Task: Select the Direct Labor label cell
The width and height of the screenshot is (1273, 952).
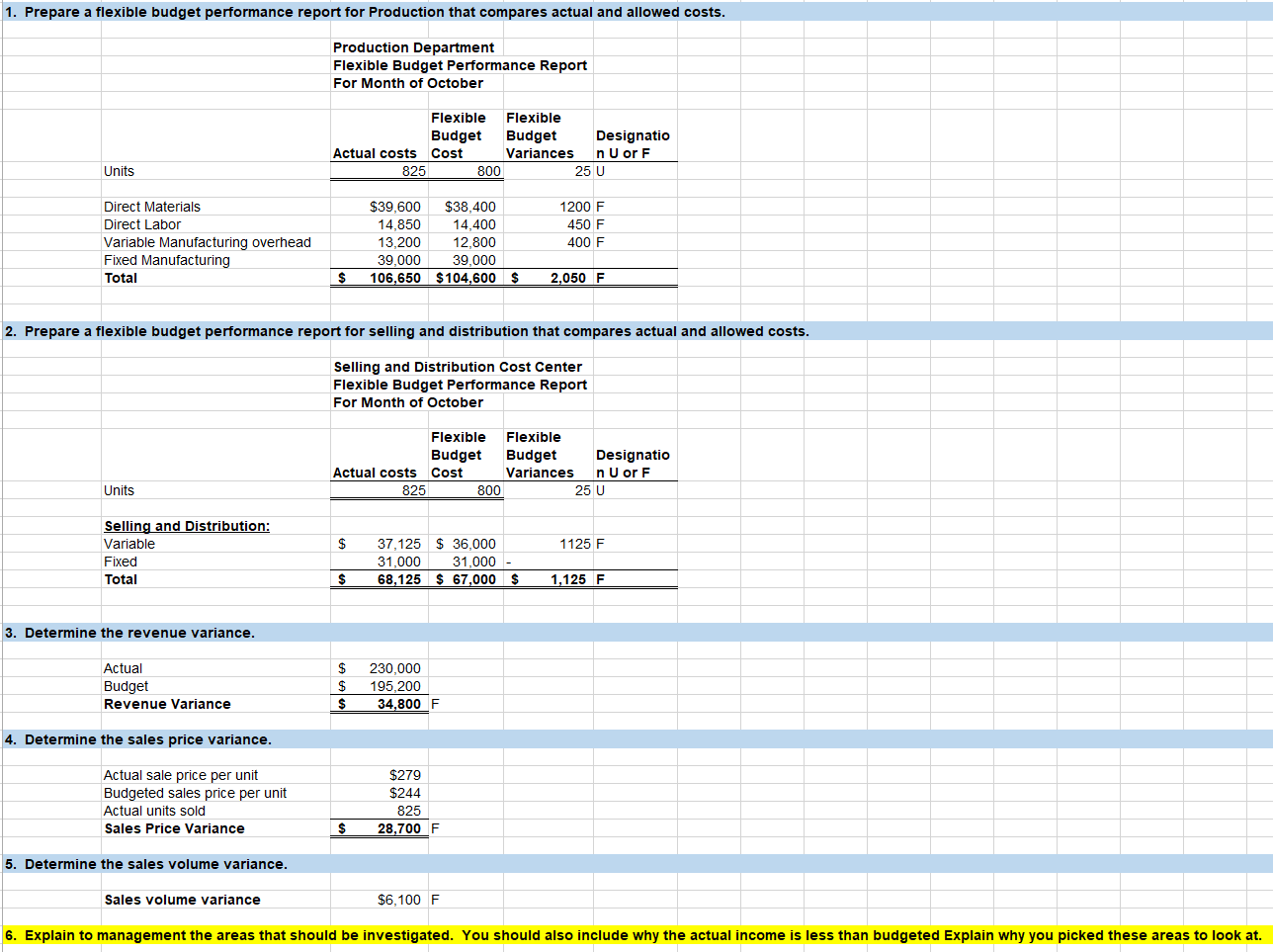Action: tap(142, 224)
